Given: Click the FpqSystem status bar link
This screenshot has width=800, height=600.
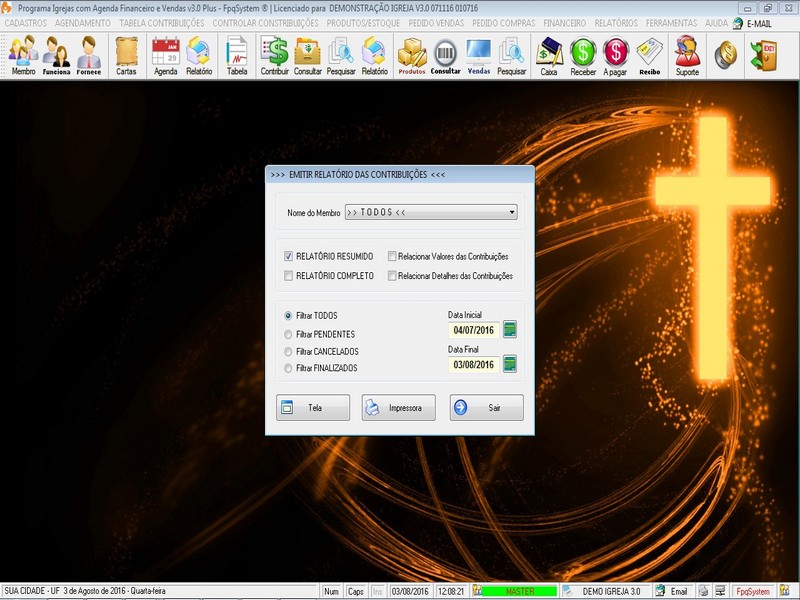Looking at the screenshot, I should [753, 591].
